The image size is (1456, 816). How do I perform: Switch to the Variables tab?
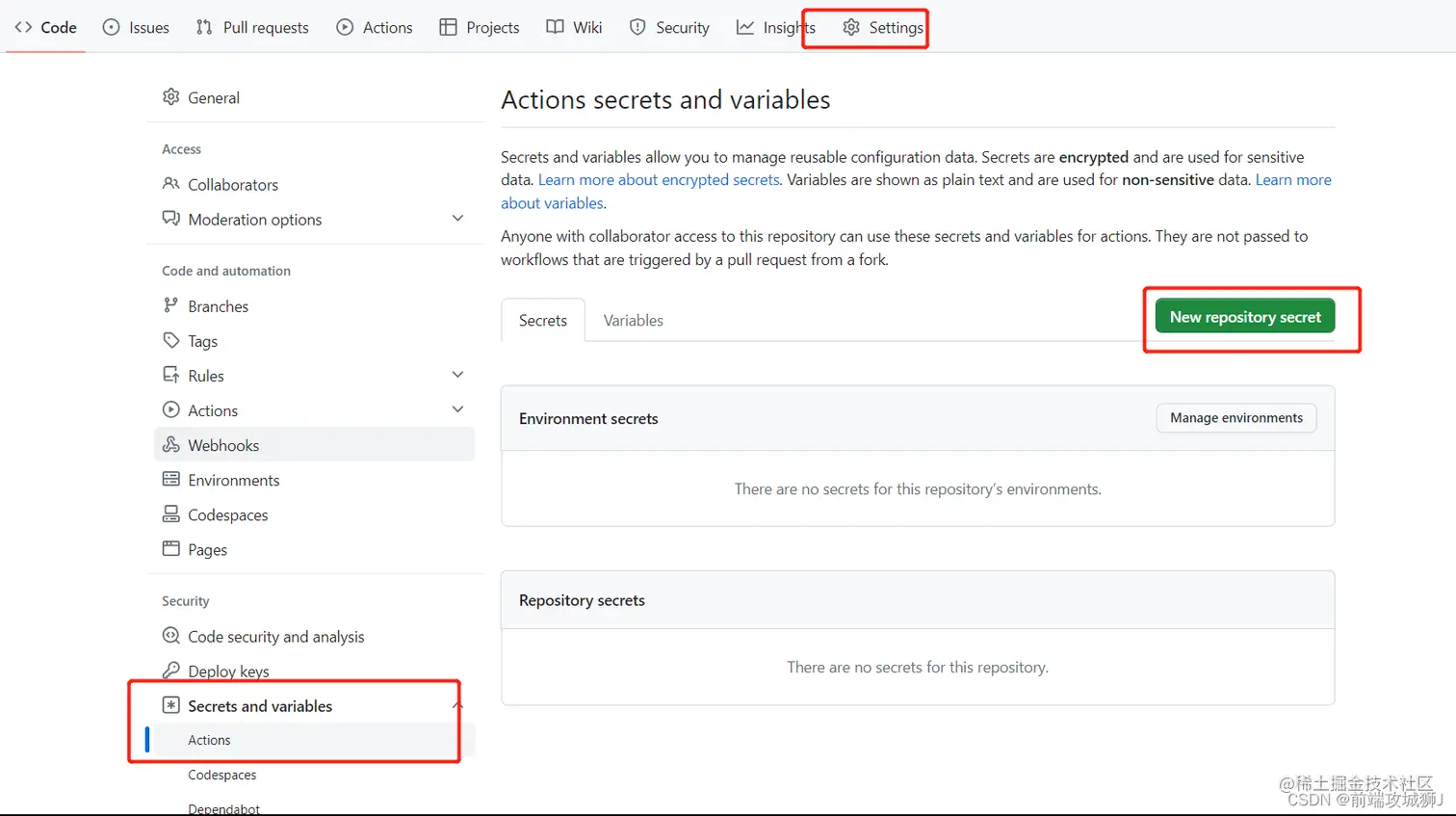[x=633, y=320]
